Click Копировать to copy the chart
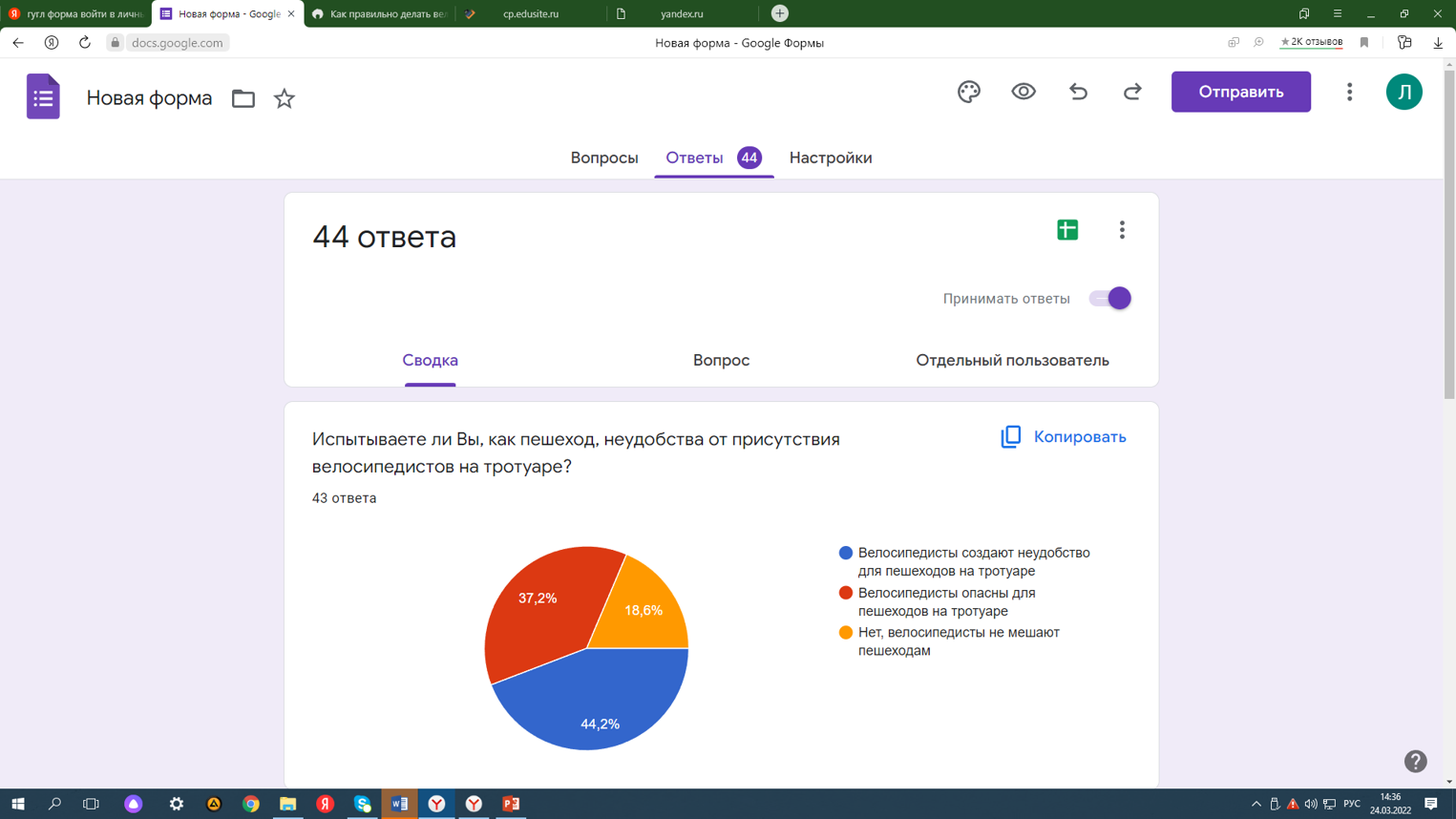Viewport: 1456px width, 819px height. click(x=1064, y=437)
